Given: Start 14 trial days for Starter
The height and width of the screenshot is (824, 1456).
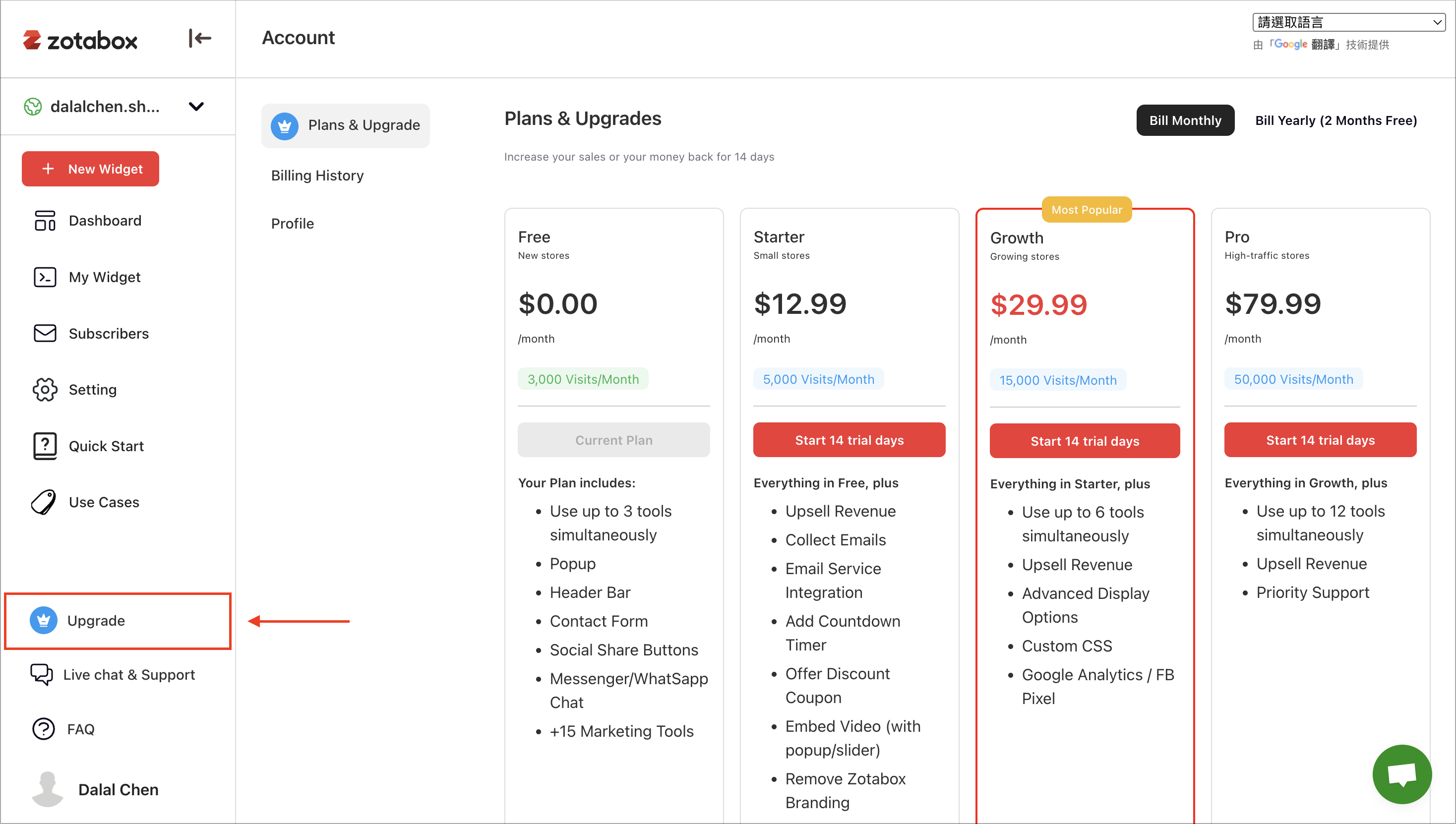Looking at the screenshot, I should click(849, 440).
